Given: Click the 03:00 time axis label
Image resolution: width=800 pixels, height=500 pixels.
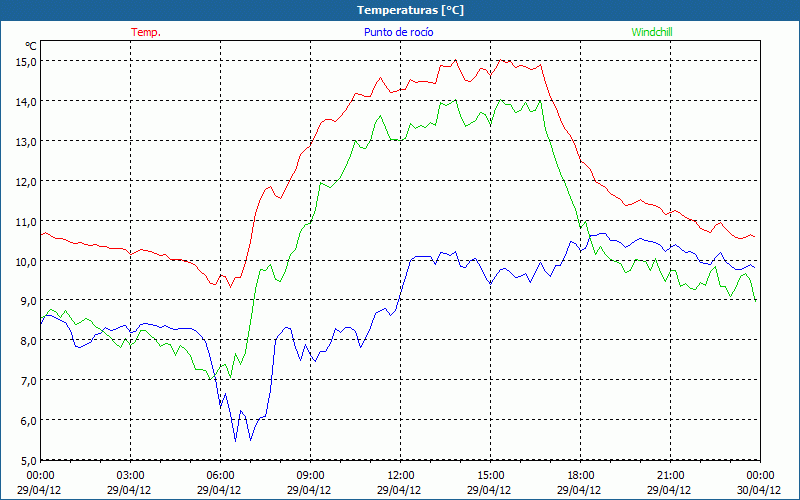Looking at the screenshot, I should [x=131, y=476].
